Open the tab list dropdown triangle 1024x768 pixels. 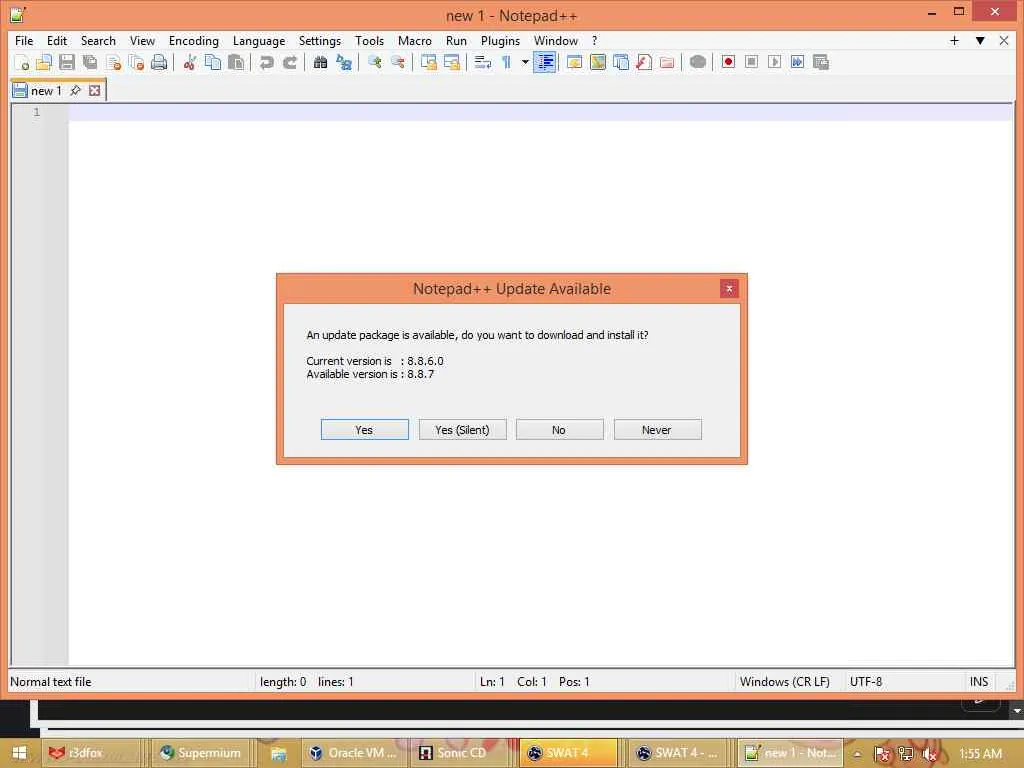coord(980,40)
